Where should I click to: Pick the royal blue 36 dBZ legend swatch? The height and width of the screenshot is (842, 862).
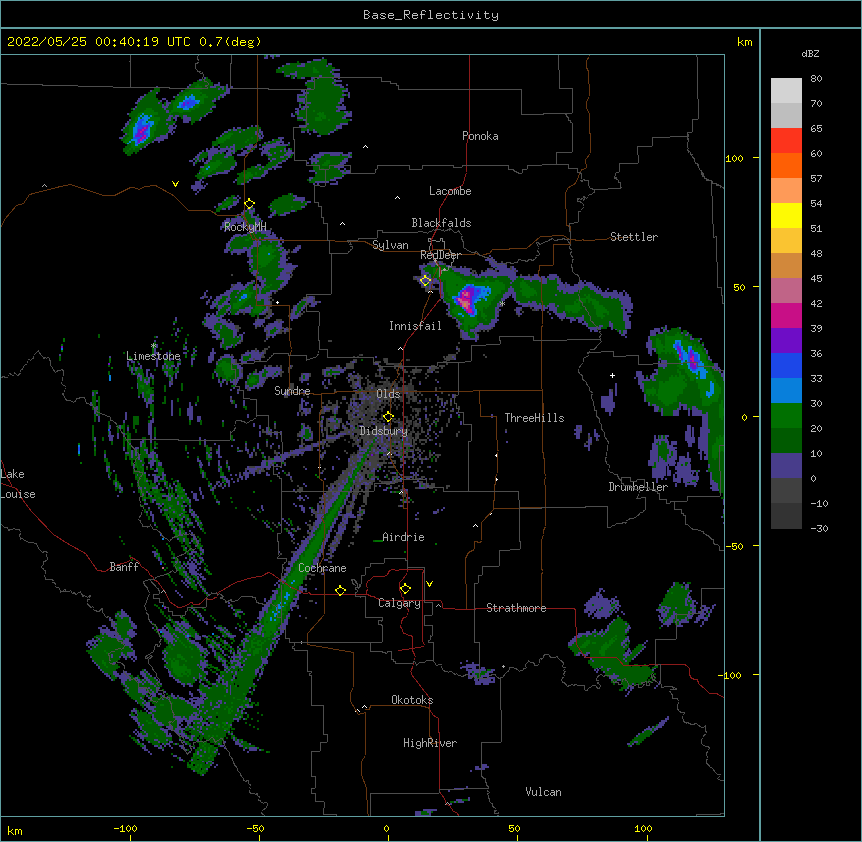pos(786,365)
